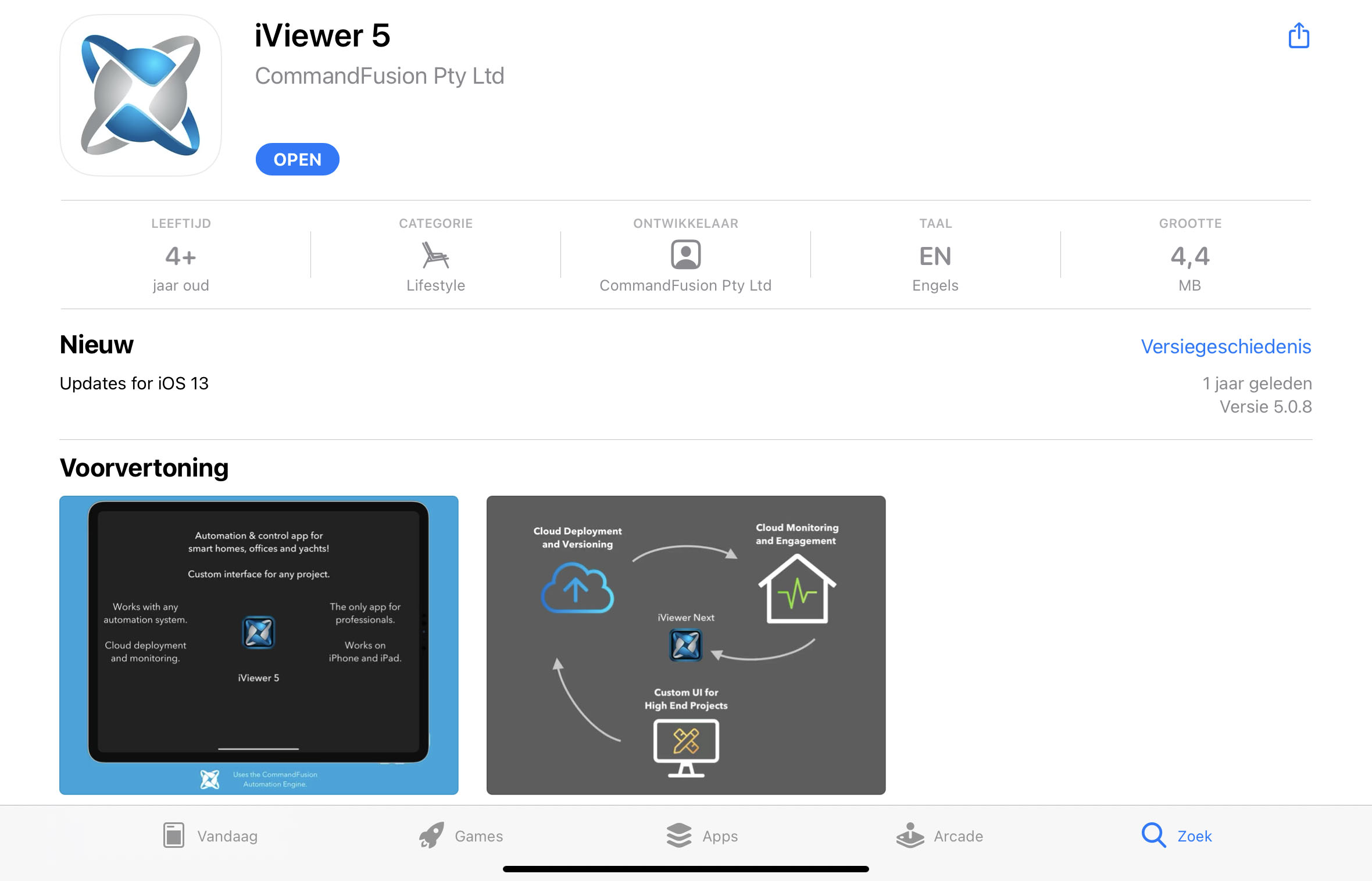Tap the Engels language label

click(935, 285)
